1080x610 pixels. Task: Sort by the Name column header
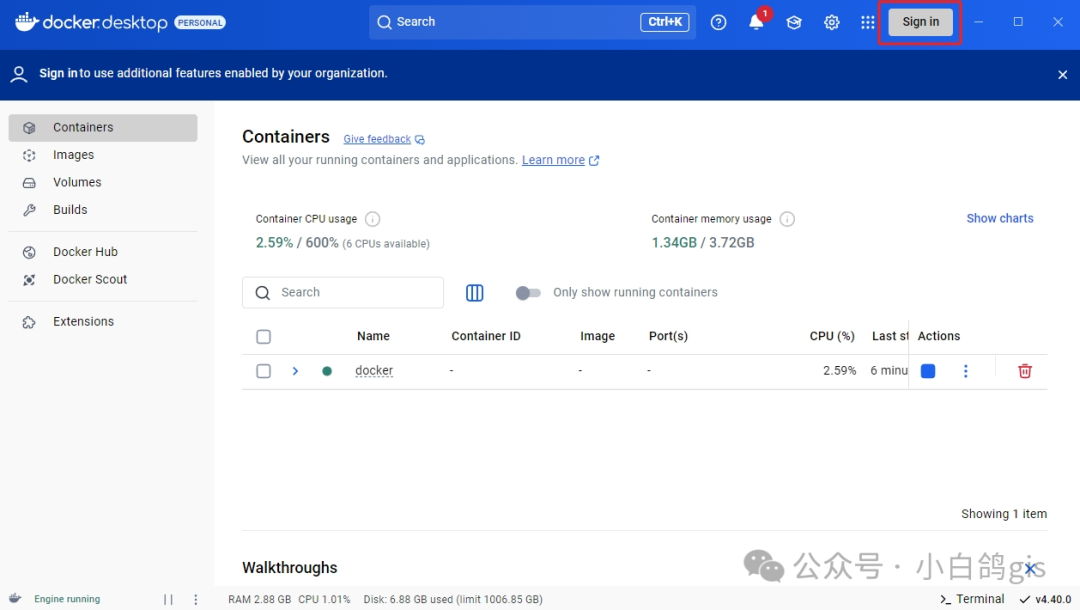click(x=373, y=336)
